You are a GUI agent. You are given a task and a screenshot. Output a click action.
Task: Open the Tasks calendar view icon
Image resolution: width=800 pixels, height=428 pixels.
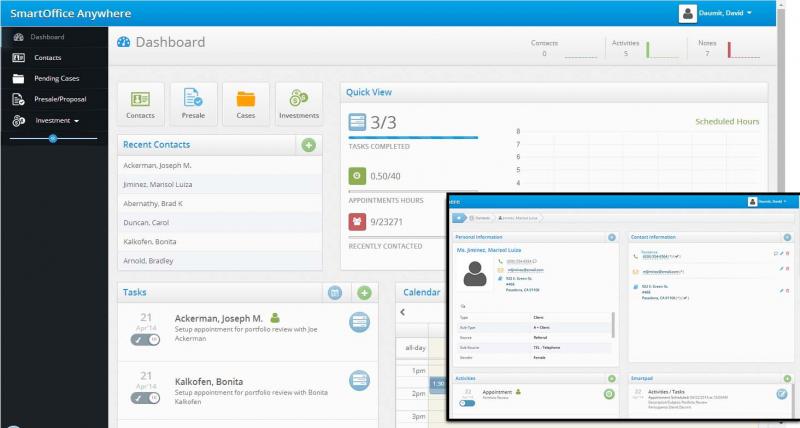point(335,292)
